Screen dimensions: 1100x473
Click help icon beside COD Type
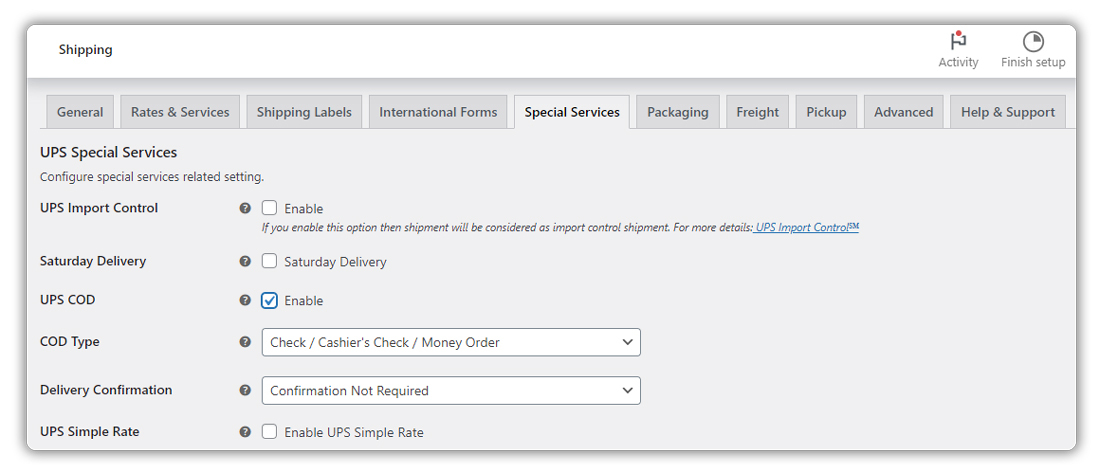(245, 342)
